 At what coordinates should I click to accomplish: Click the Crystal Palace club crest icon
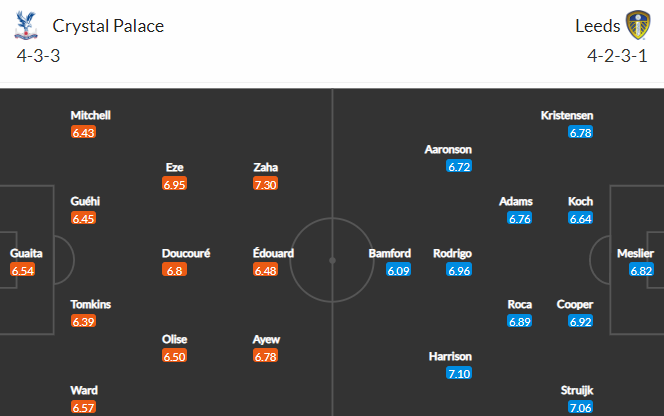pyautogui.click(x=26, y=25)
